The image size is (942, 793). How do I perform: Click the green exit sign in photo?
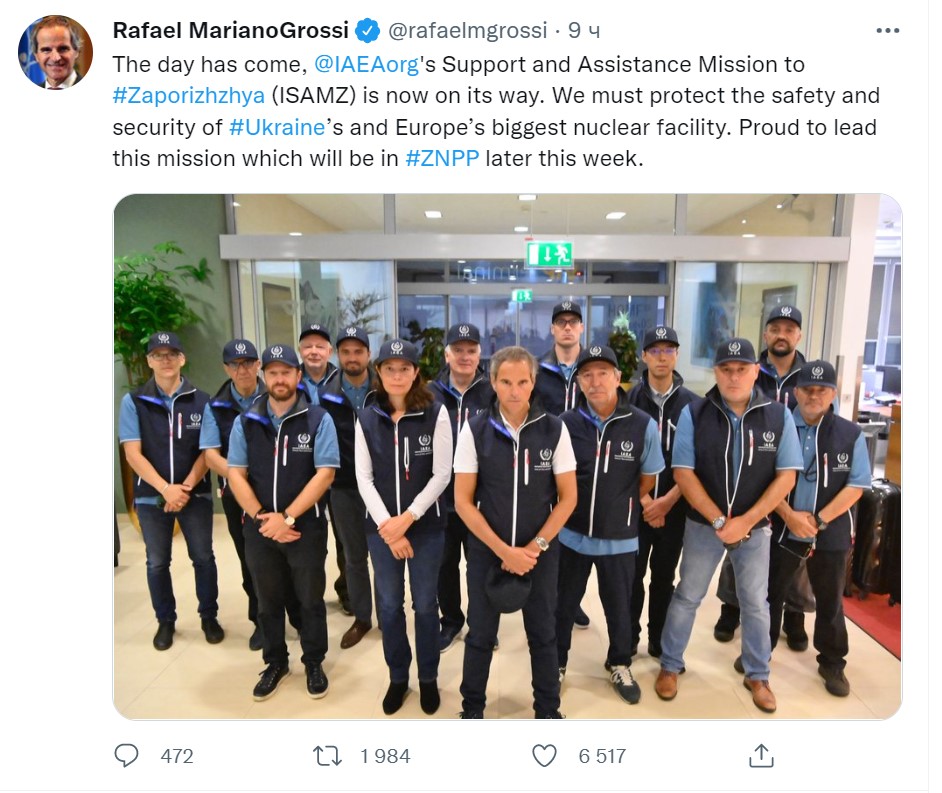click(x=549, y=254)
